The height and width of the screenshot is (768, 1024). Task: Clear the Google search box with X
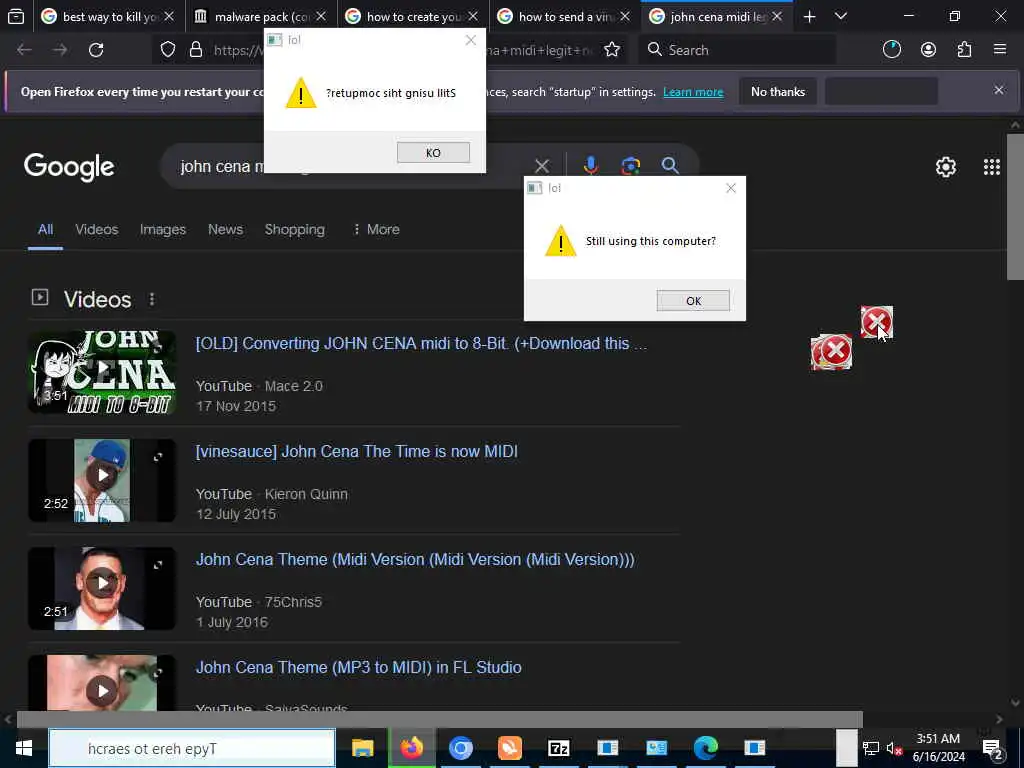(x=542, y=166)
